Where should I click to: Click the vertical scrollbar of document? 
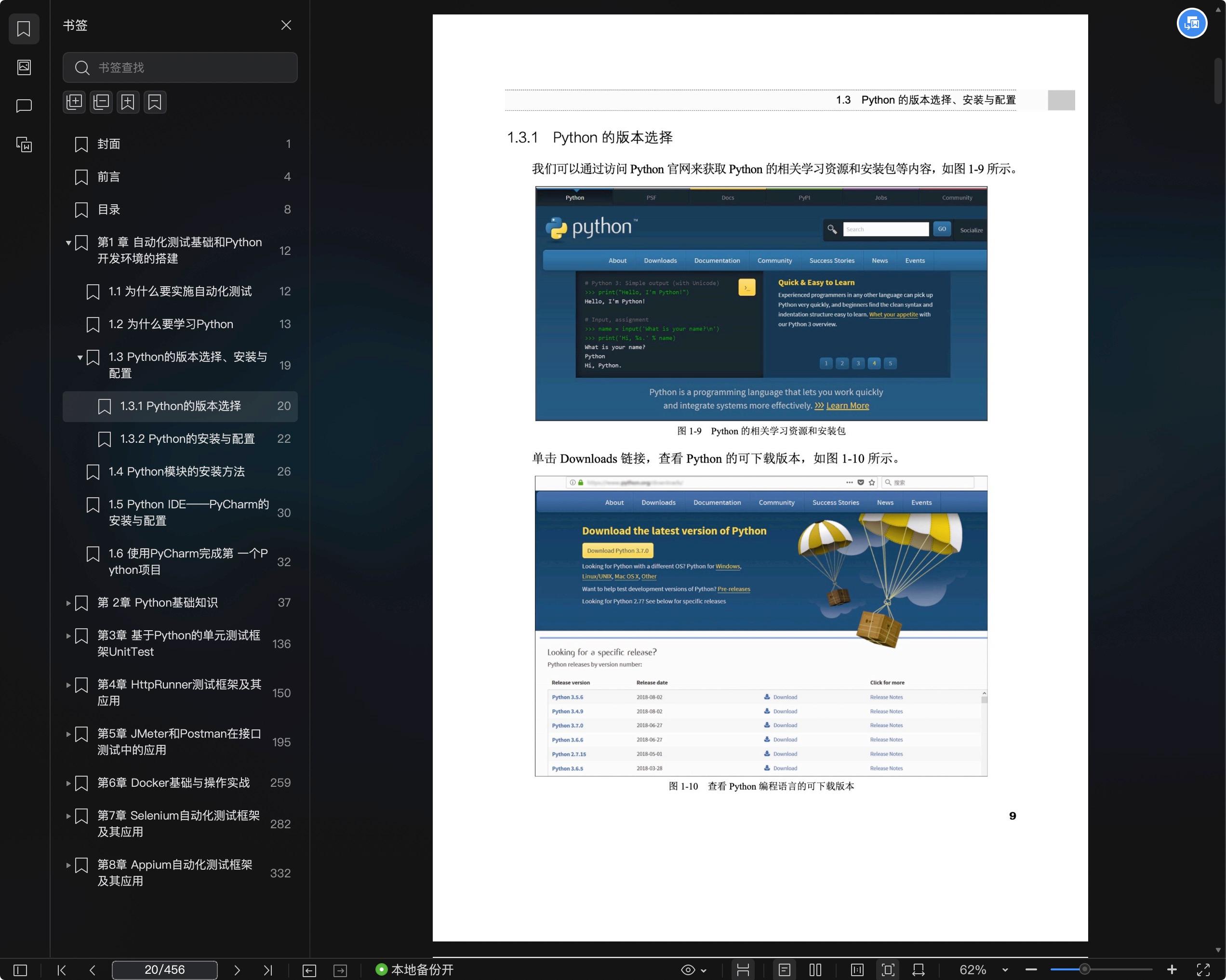coord(1217,81)
